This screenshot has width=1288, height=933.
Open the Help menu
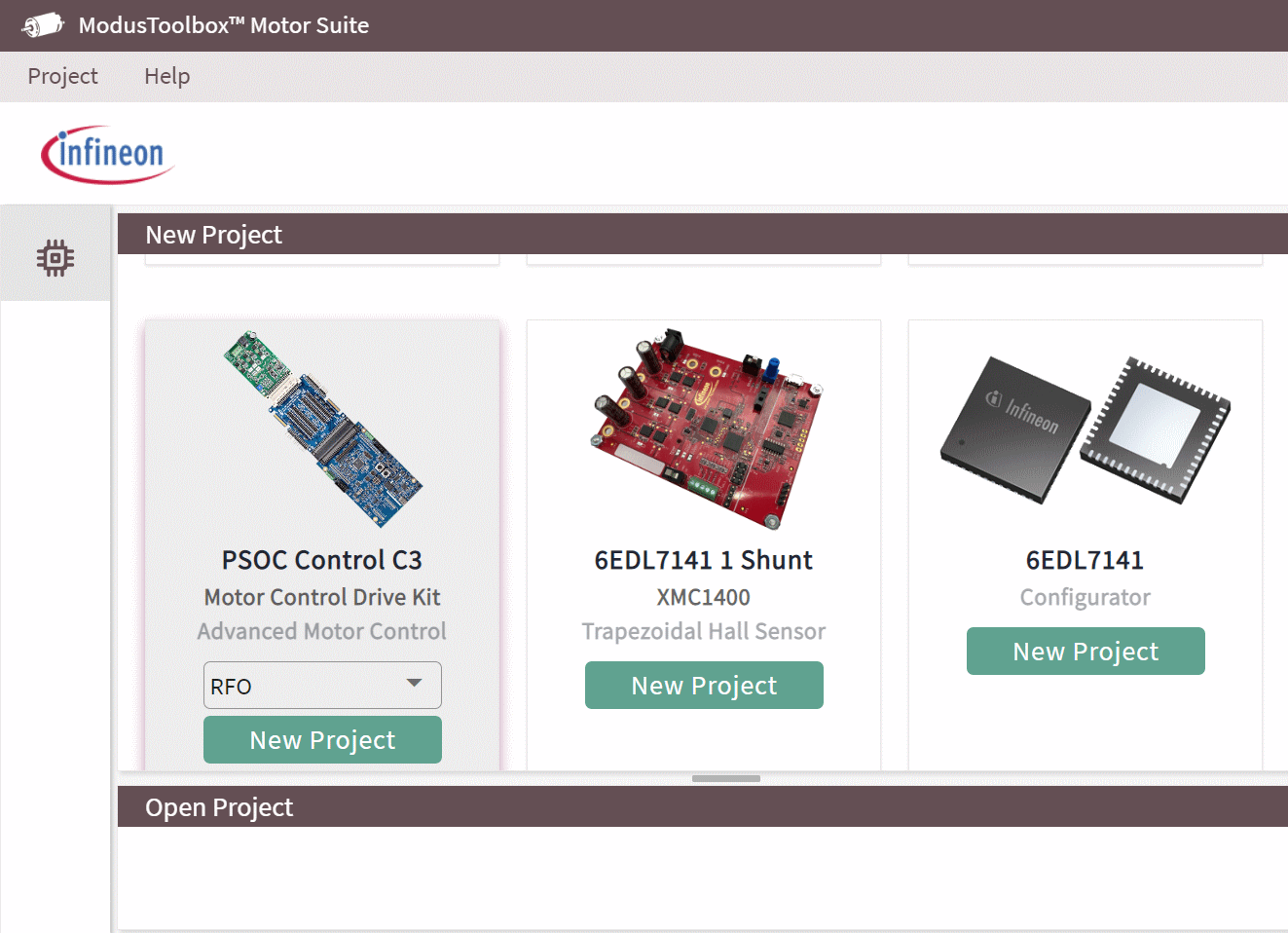[x=166, y=76]
